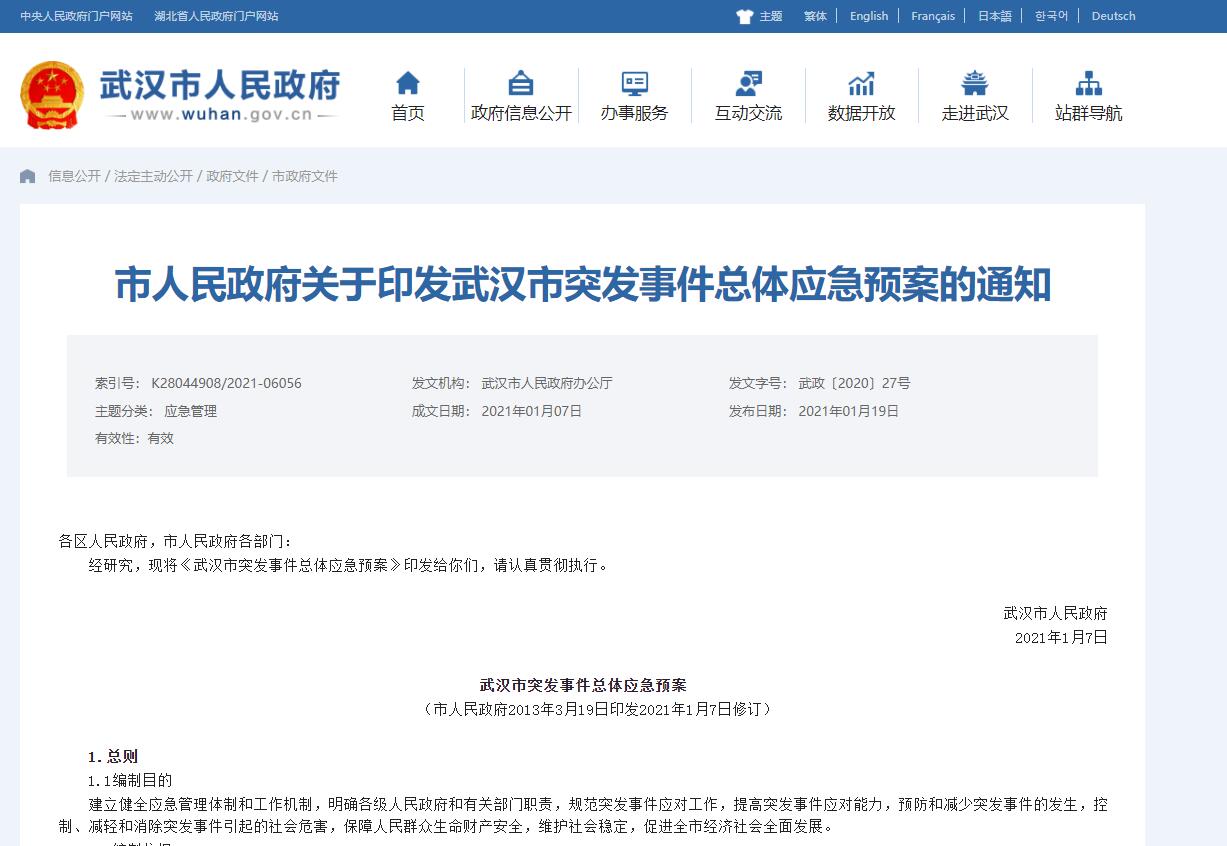Go to 法定主动公开 breadcrumb
The image size is (1227, 846).
click(153, 176)
